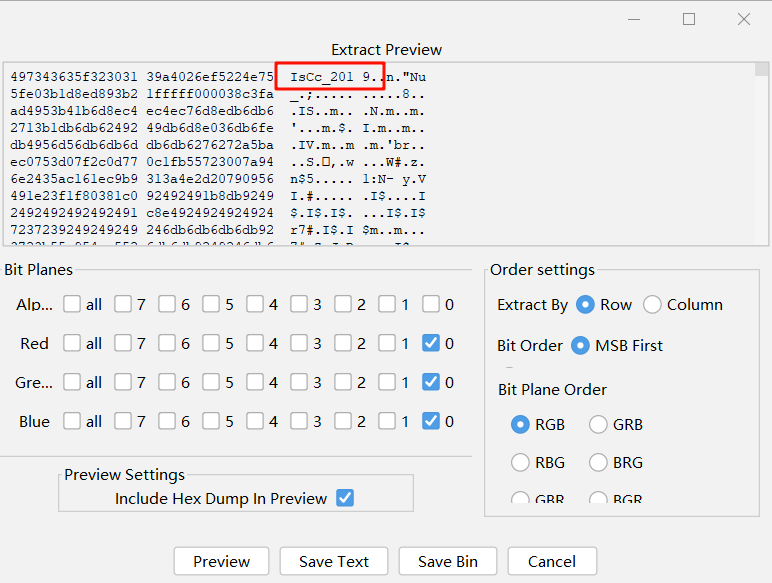Check Blue bit plane 7
The height and width of the screenshot is (583, 772).
123,421
